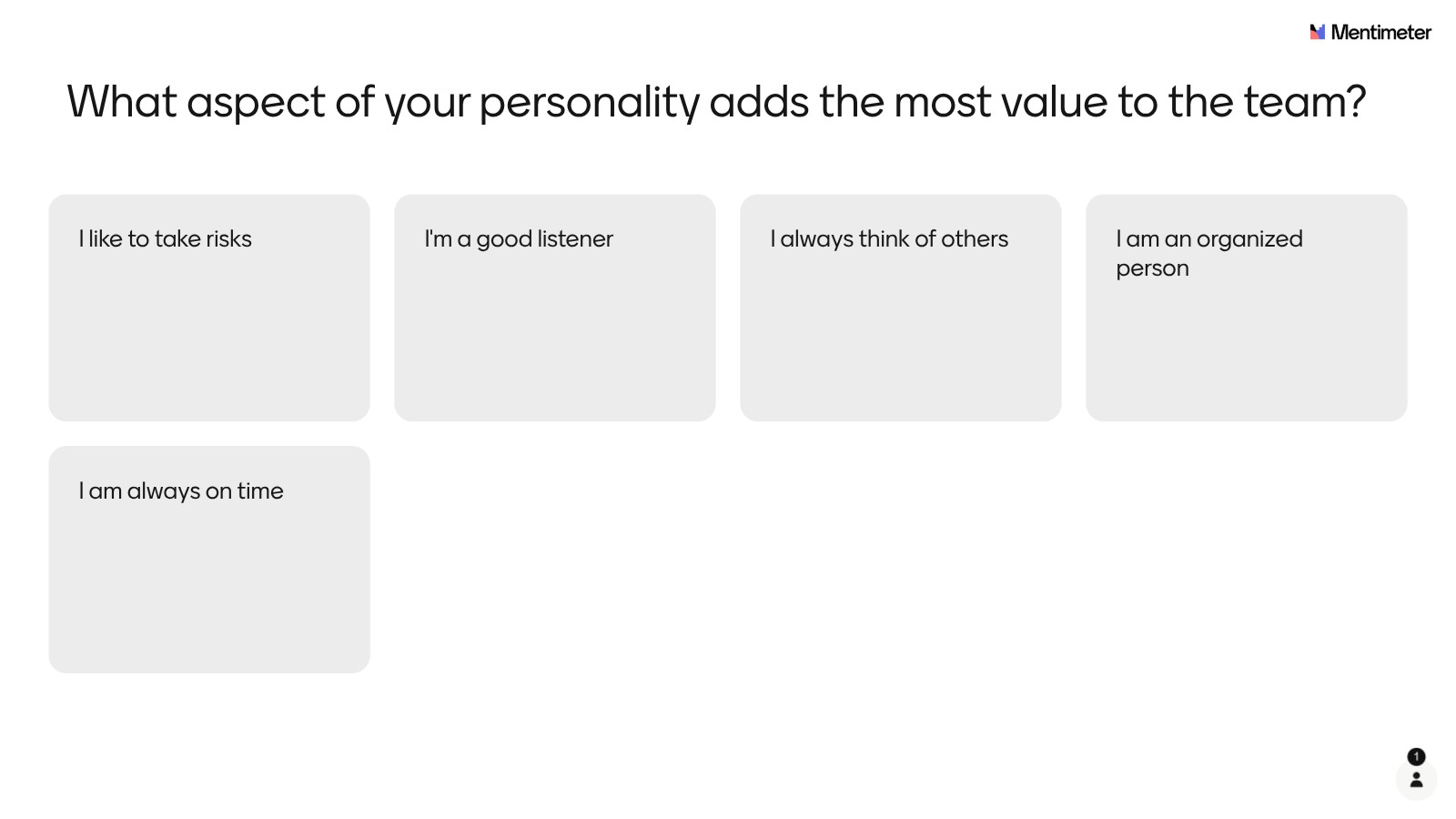Select the "I always think of others" card
1456x819 pixels.
[x=901, y=308]
